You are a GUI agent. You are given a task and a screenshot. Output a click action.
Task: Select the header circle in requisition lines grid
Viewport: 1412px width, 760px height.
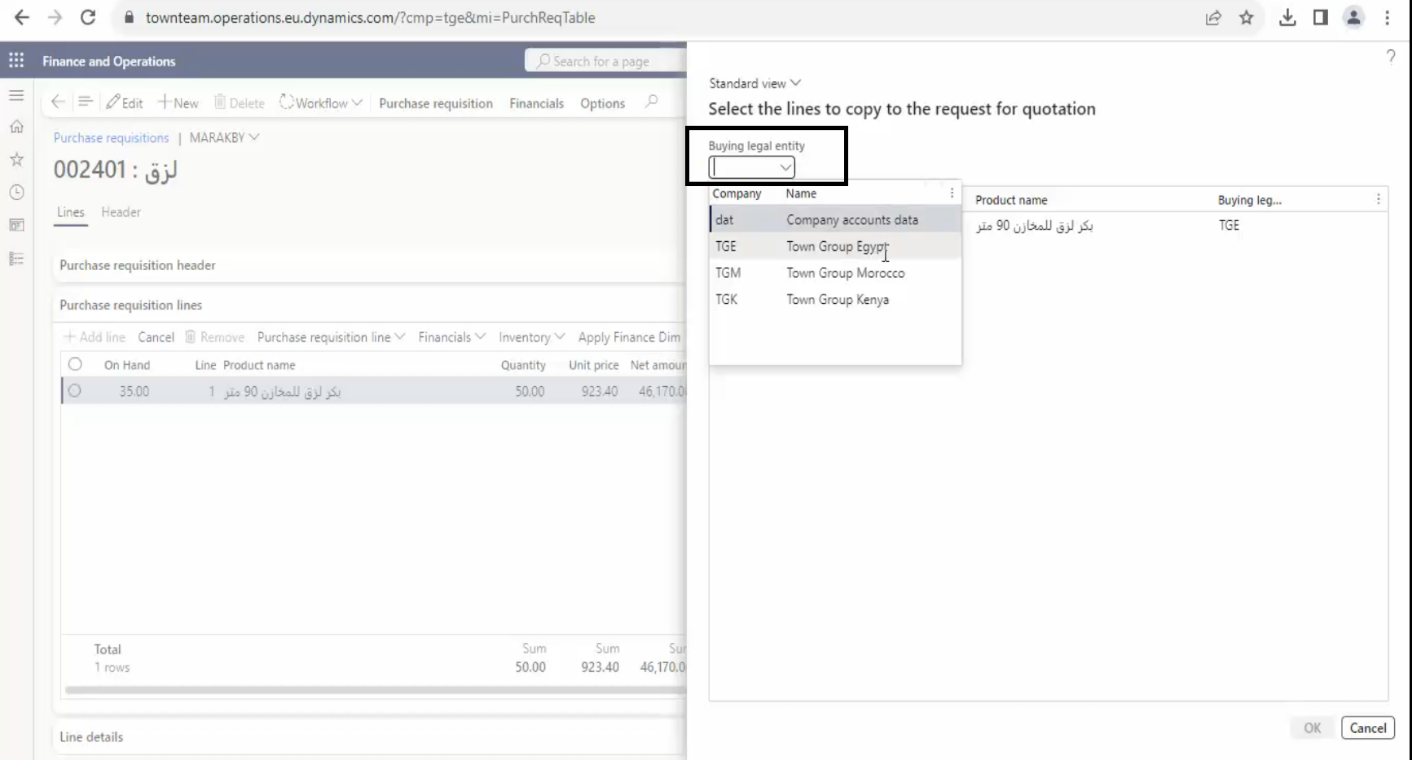74,365
